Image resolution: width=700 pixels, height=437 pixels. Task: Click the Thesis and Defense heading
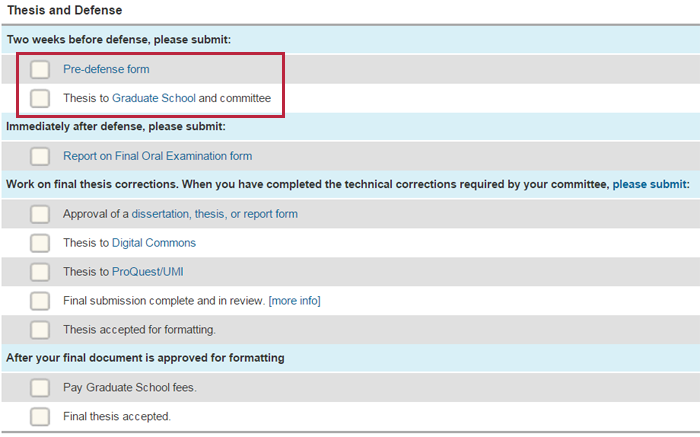click(x=65, y=10)
